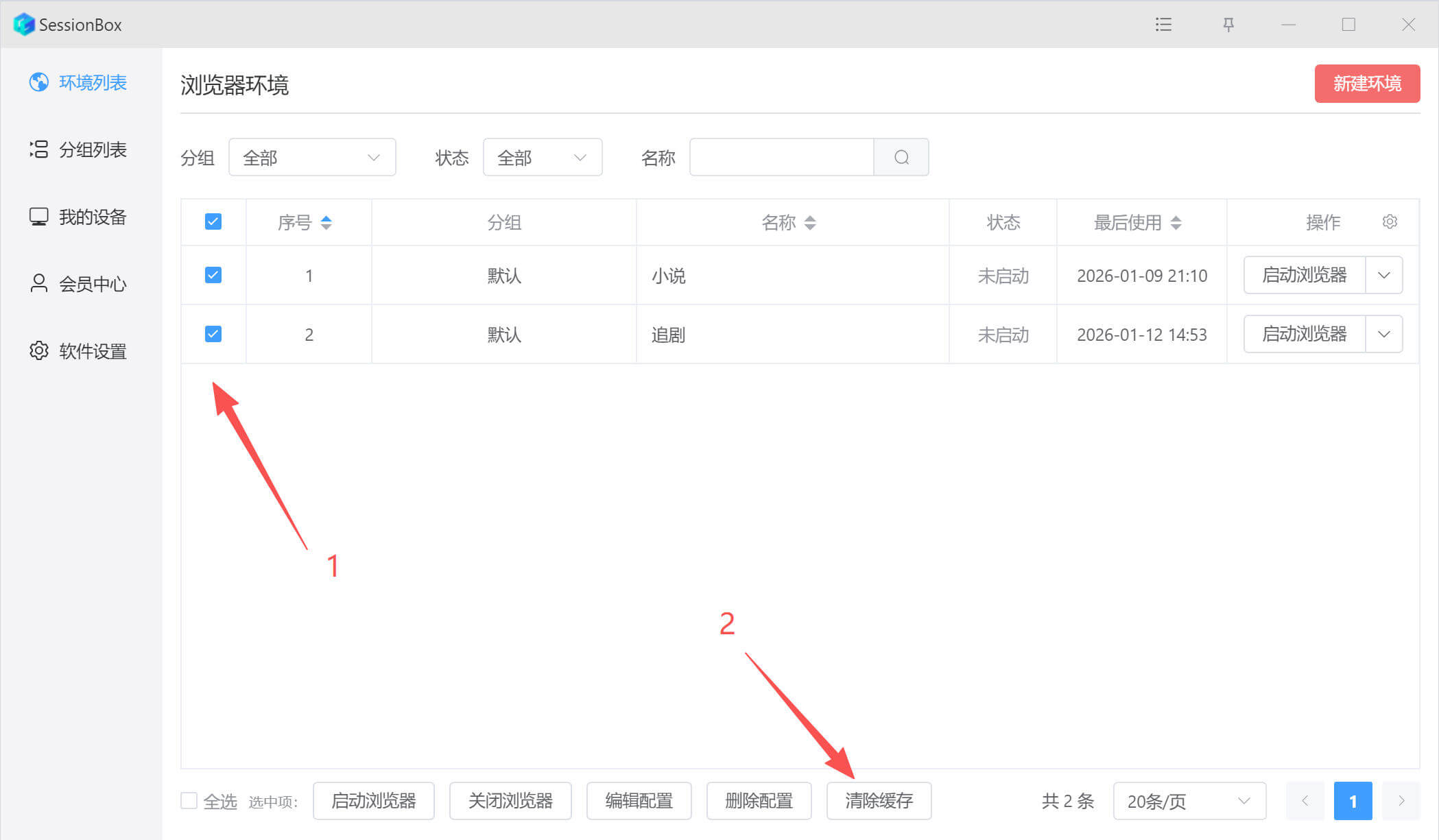This screenshot has height=840, width=1439.
Task: Click the pin window icon
Action: (x=1228, y=25)
